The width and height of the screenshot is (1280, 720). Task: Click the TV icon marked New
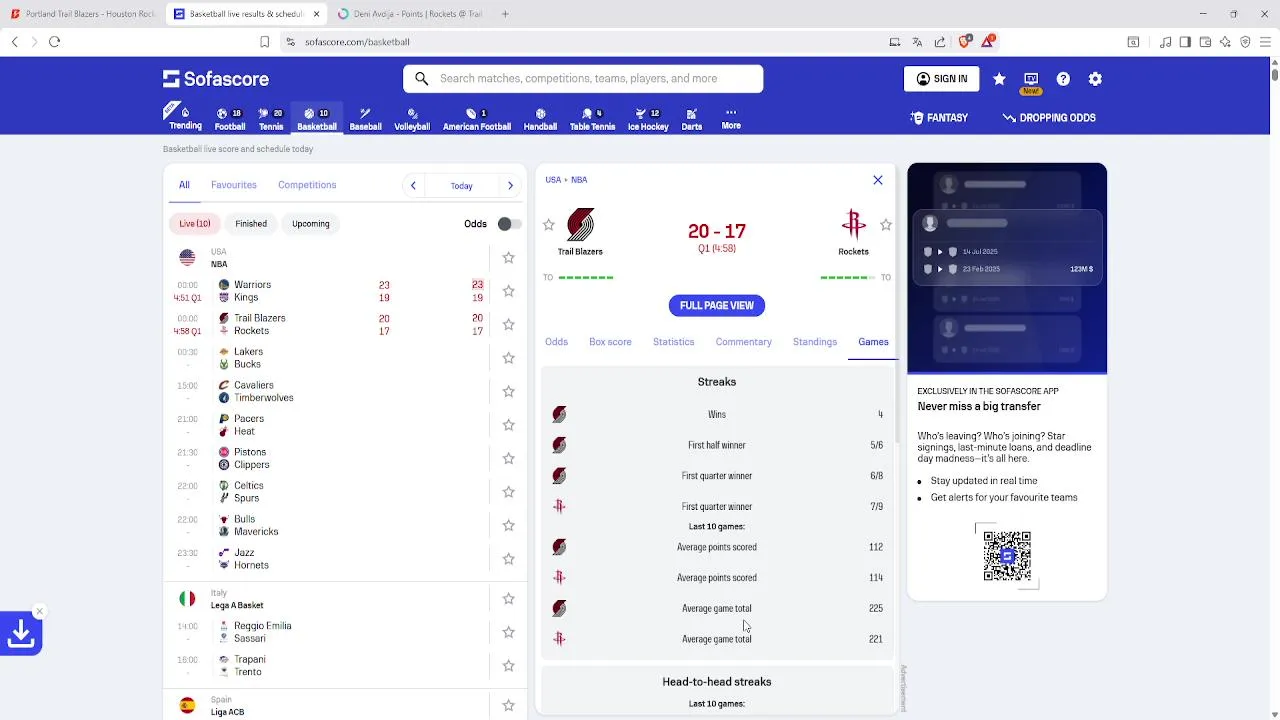pyautogui.click(x=1031, y=80)
